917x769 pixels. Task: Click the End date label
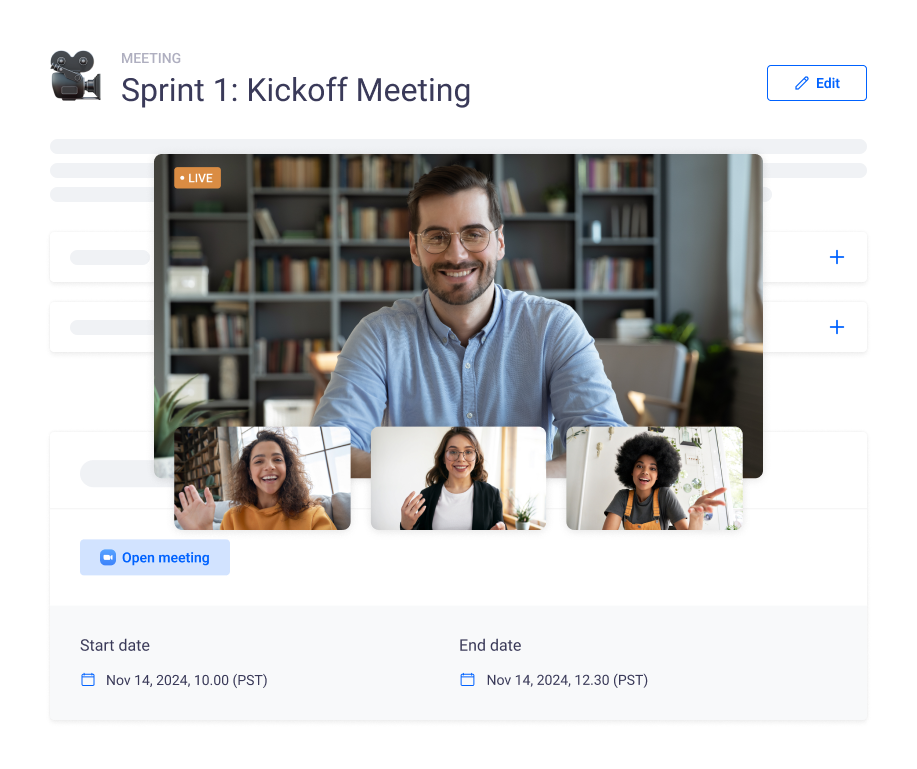490,645
